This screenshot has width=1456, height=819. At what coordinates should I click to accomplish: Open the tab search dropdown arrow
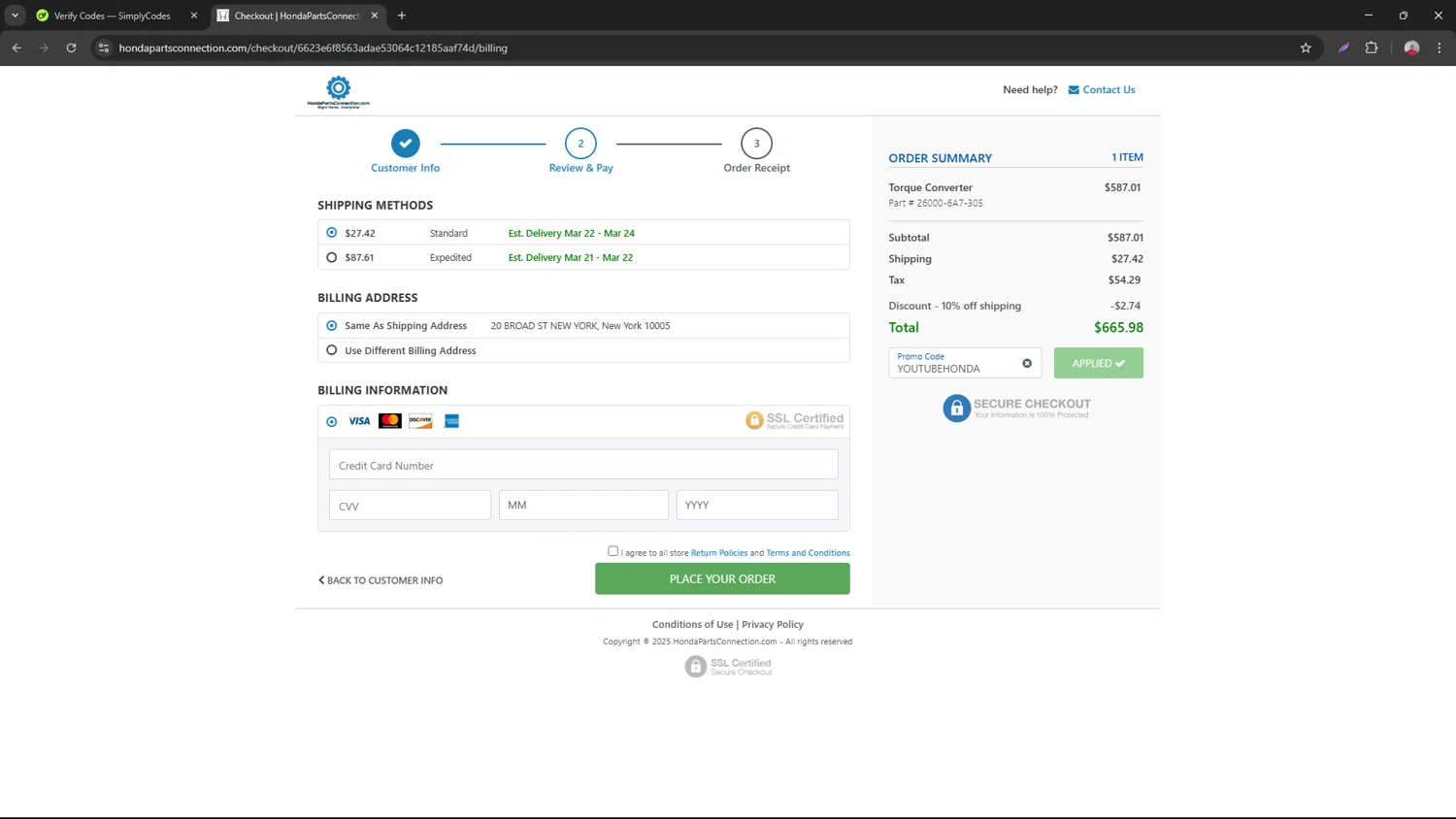(x=15, y=16)
